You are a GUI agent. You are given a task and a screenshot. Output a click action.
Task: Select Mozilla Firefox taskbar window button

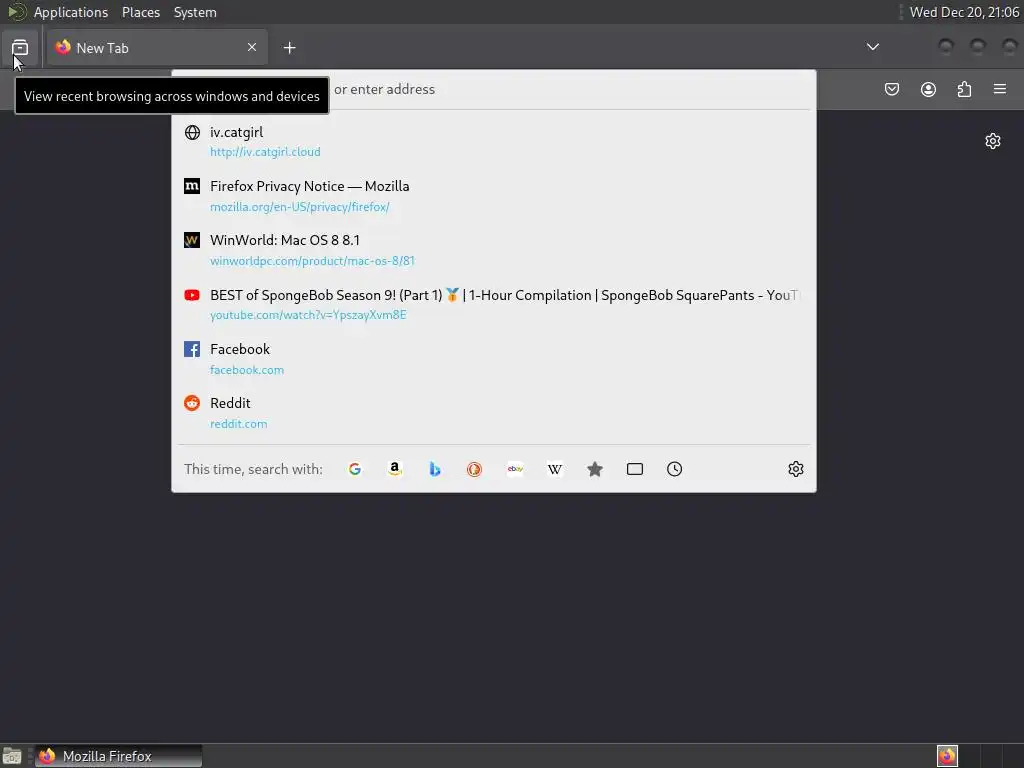tap(118, 756)
